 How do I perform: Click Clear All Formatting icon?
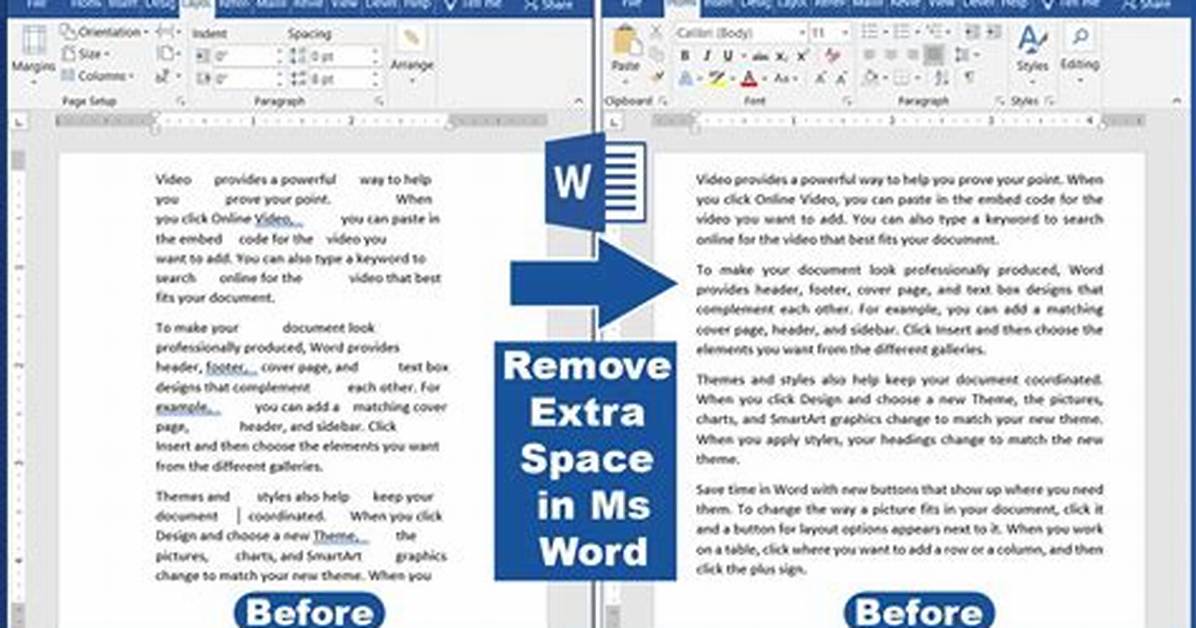pos(832,56)
